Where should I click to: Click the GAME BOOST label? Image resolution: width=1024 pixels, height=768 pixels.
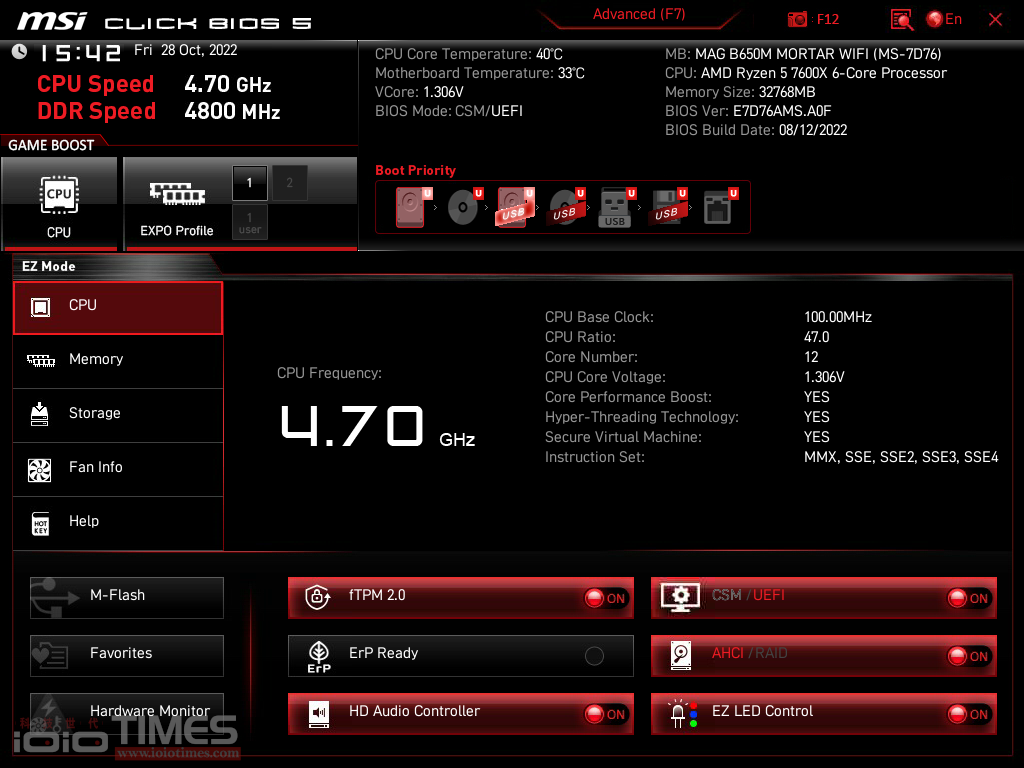pos(51,145)
